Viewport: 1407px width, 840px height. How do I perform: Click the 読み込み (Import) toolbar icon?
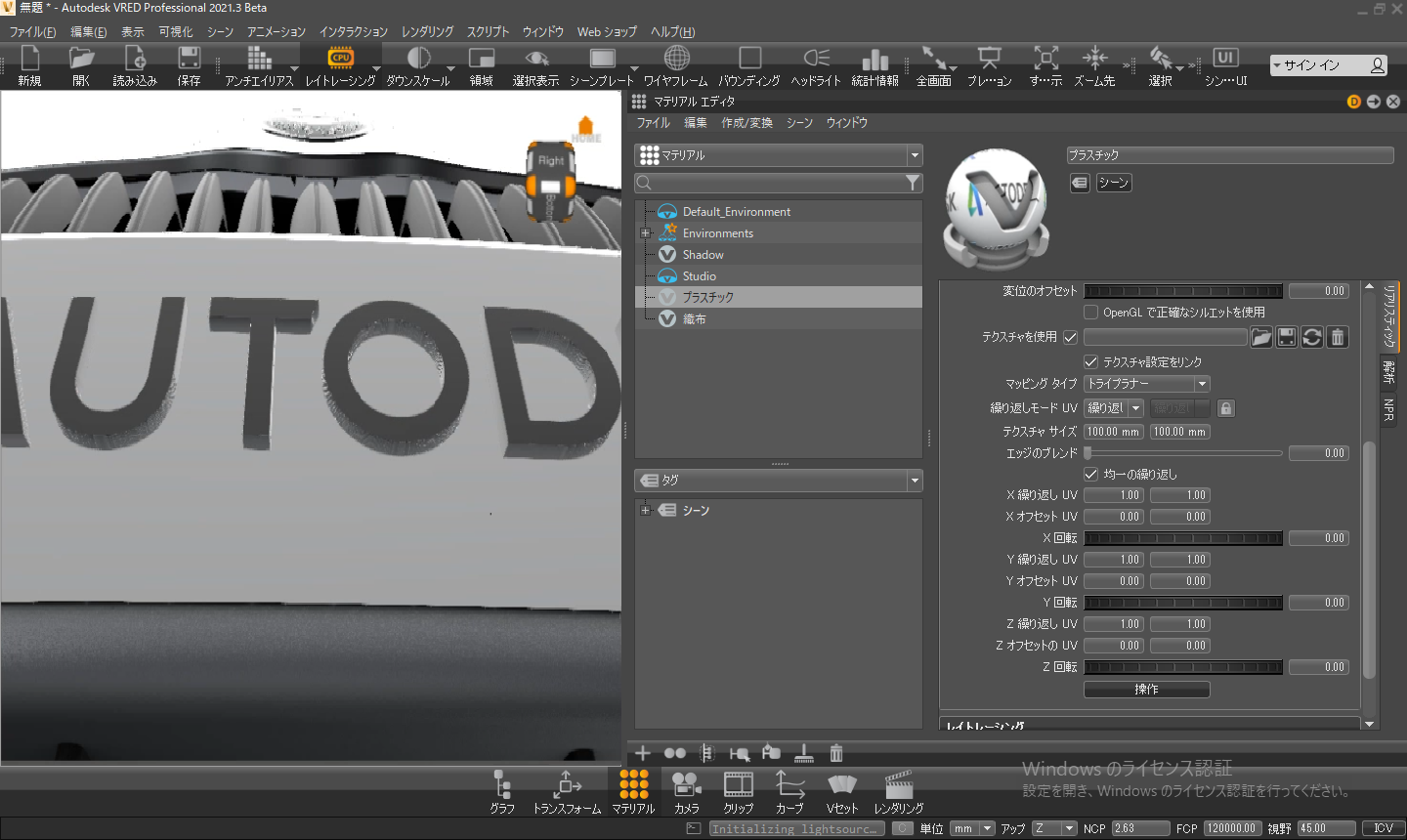(x=135, y=59)
